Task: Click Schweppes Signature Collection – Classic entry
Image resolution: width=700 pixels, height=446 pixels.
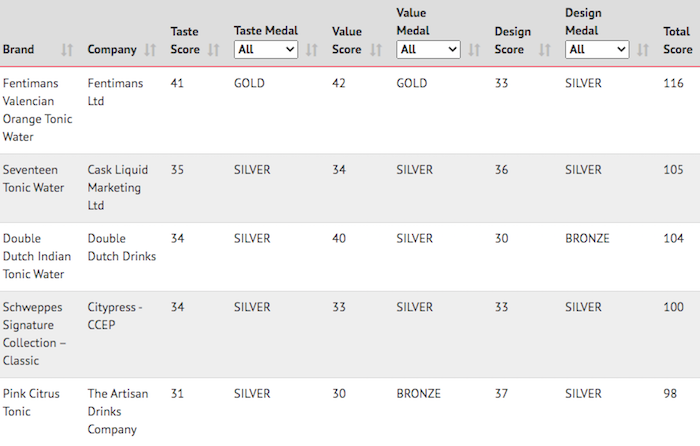Action: click(34, 334)
